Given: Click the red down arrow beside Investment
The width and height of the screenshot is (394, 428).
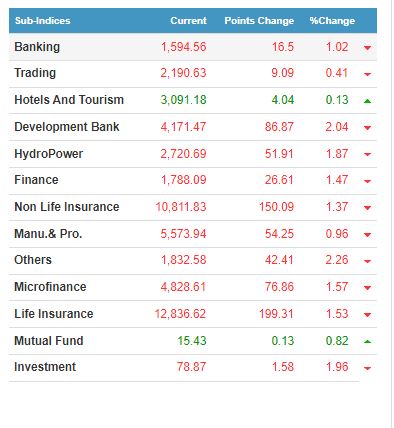Looking at the screenshot, I should click(x=367, y=368).
